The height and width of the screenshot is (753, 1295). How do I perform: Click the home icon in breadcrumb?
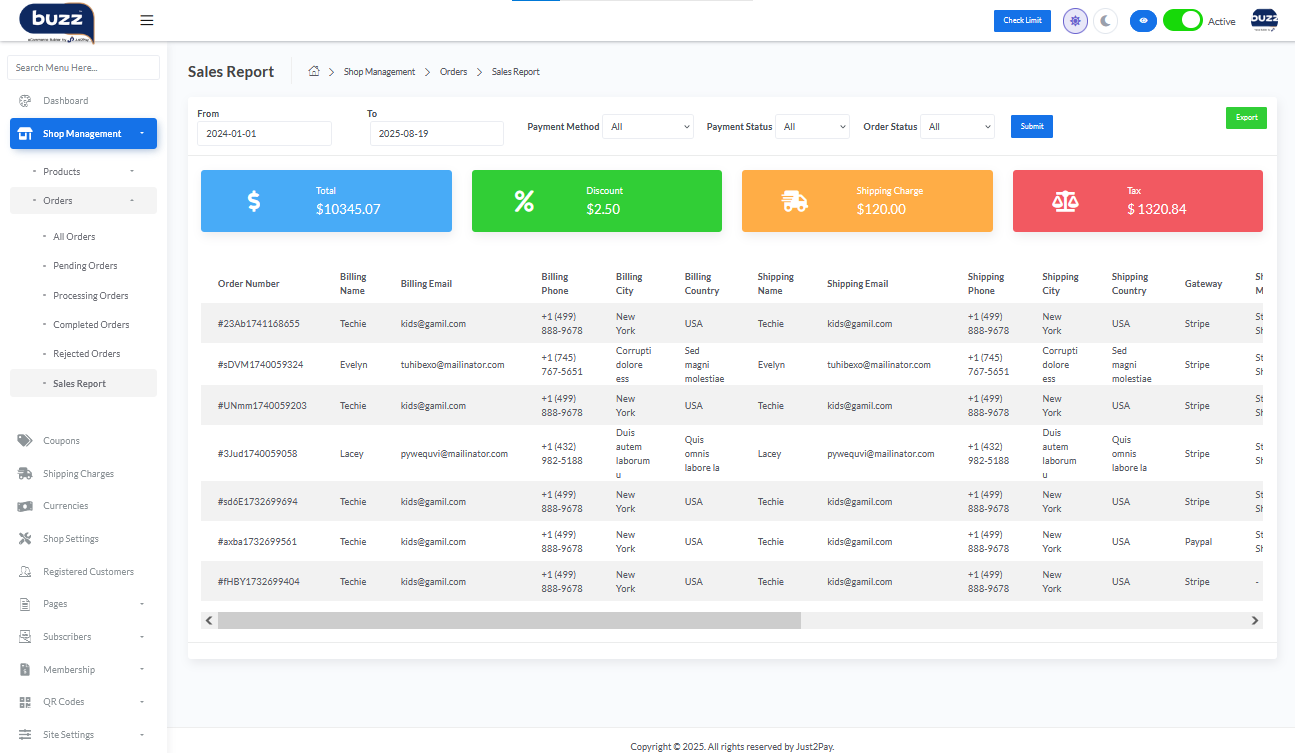(x=314, y=72)
